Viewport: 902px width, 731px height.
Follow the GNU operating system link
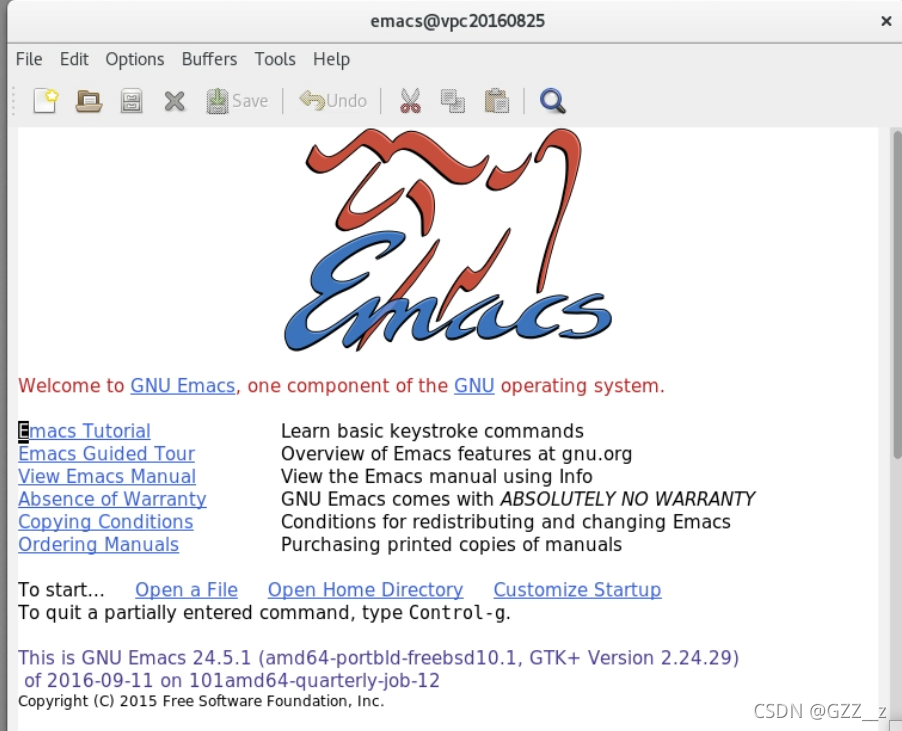click(474, 385)
